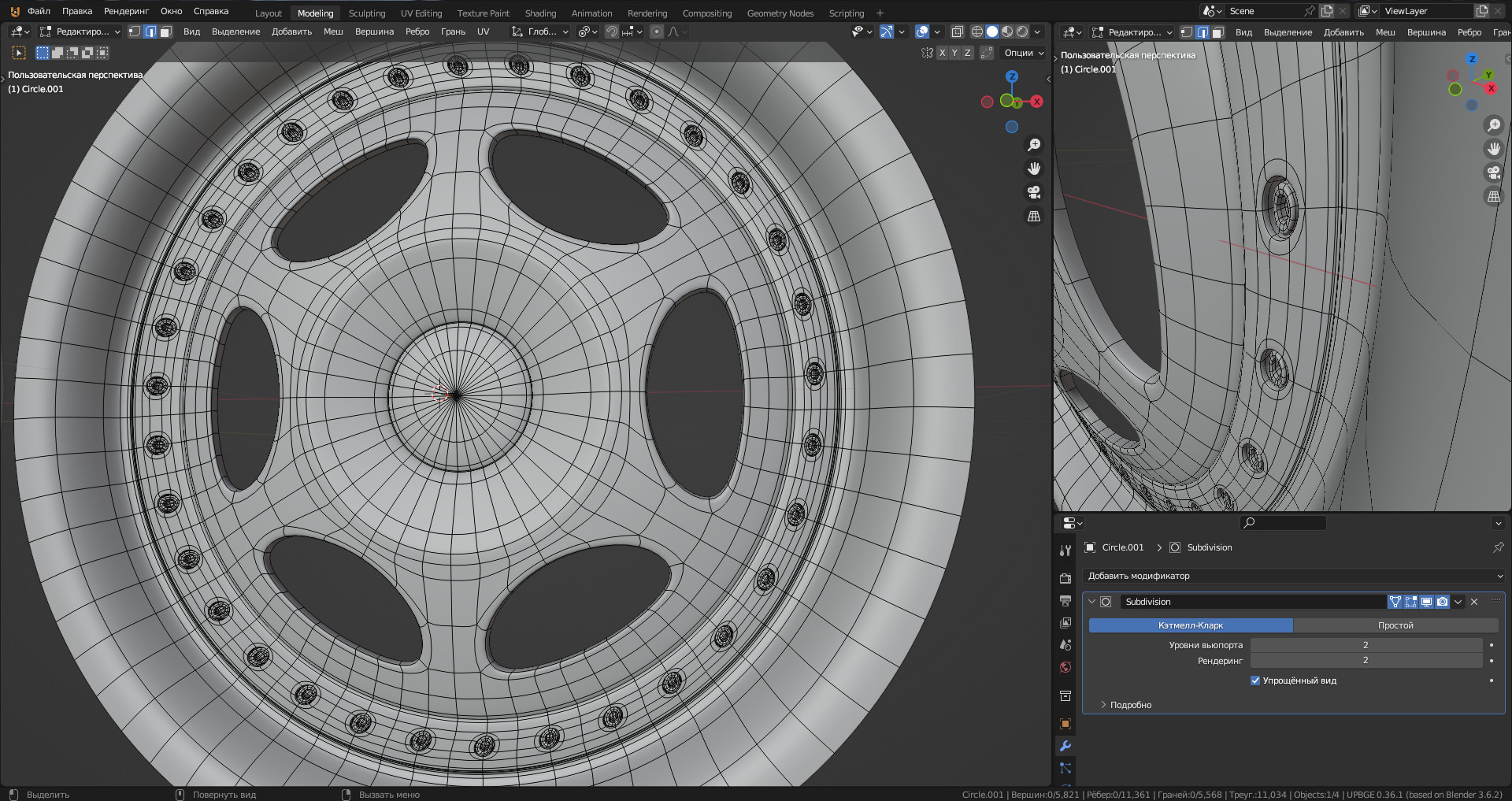Open the Modifiers wrench tab
The width and height of the screenshot is (1512, 801).
coord(1065,746)
